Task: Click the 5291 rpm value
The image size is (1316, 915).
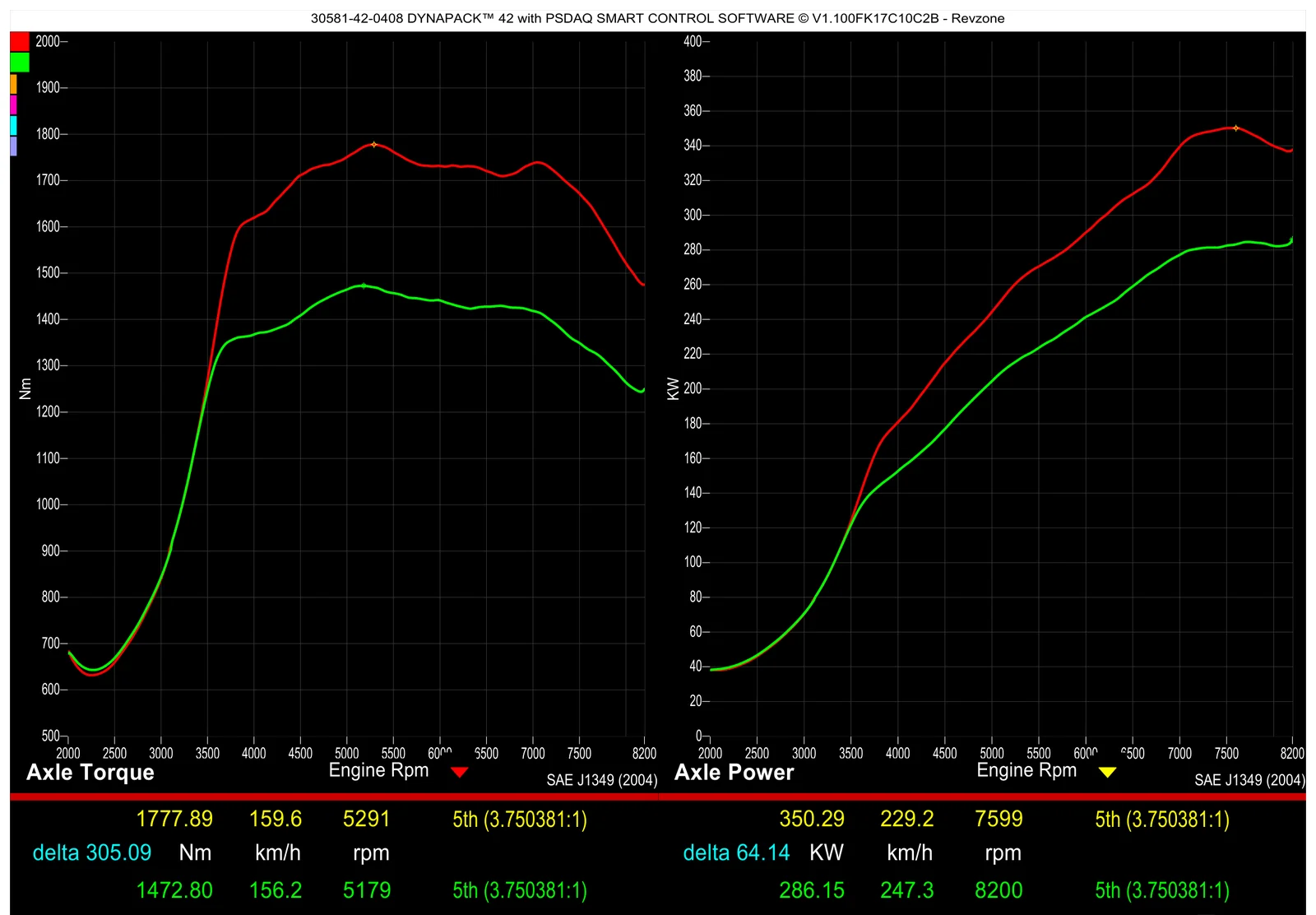Action: (367, 819)
